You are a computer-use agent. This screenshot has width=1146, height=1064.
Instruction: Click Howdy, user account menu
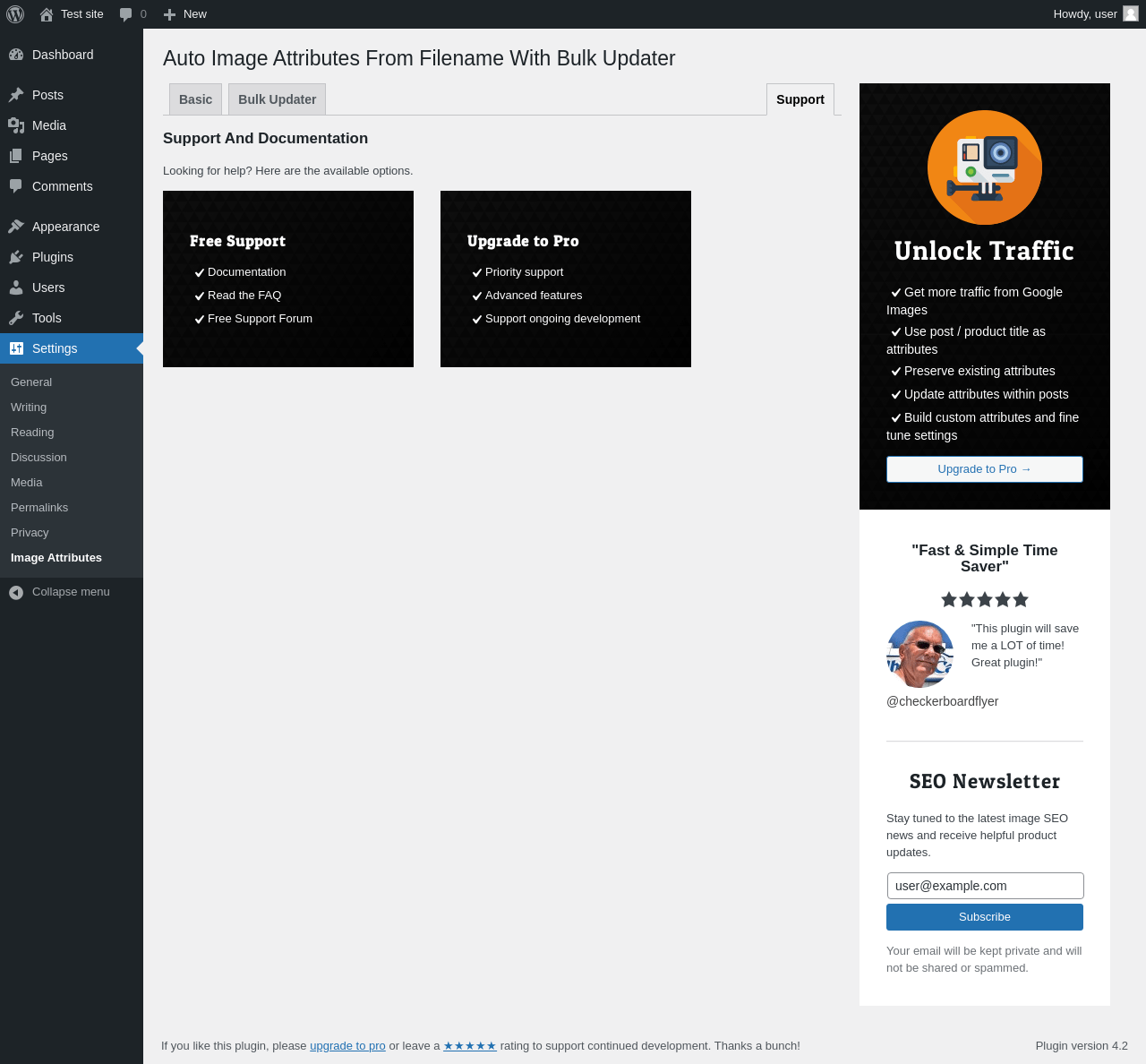point(1096,14)
